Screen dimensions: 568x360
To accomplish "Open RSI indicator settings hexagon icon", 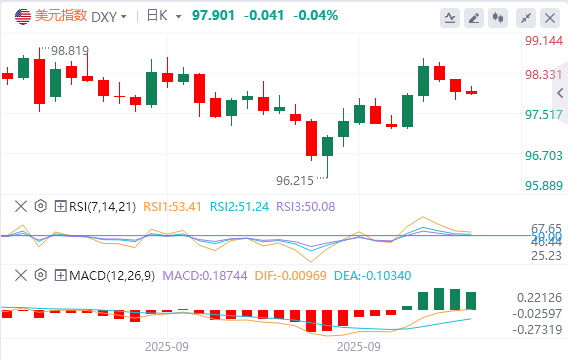I will coord(41,206).
